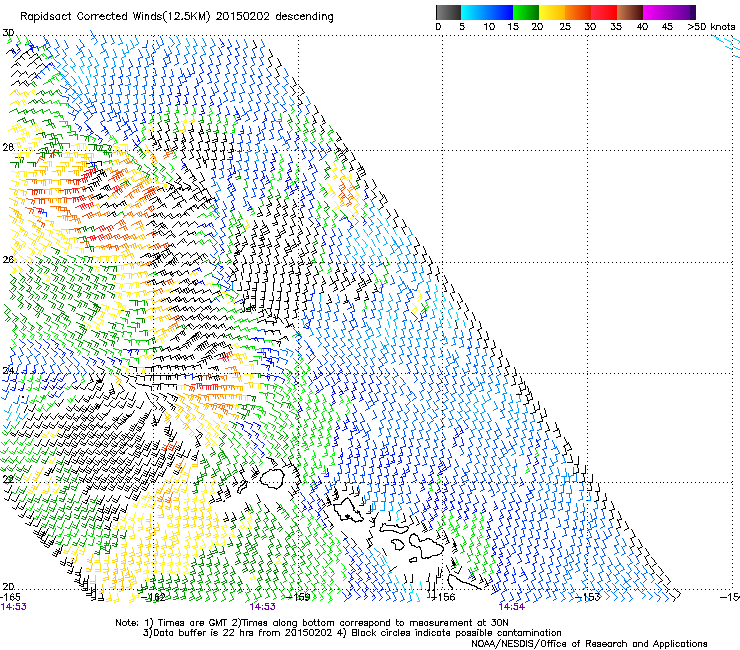
Task: Click the Lanai island outline
Action: (x=398, y=545)
